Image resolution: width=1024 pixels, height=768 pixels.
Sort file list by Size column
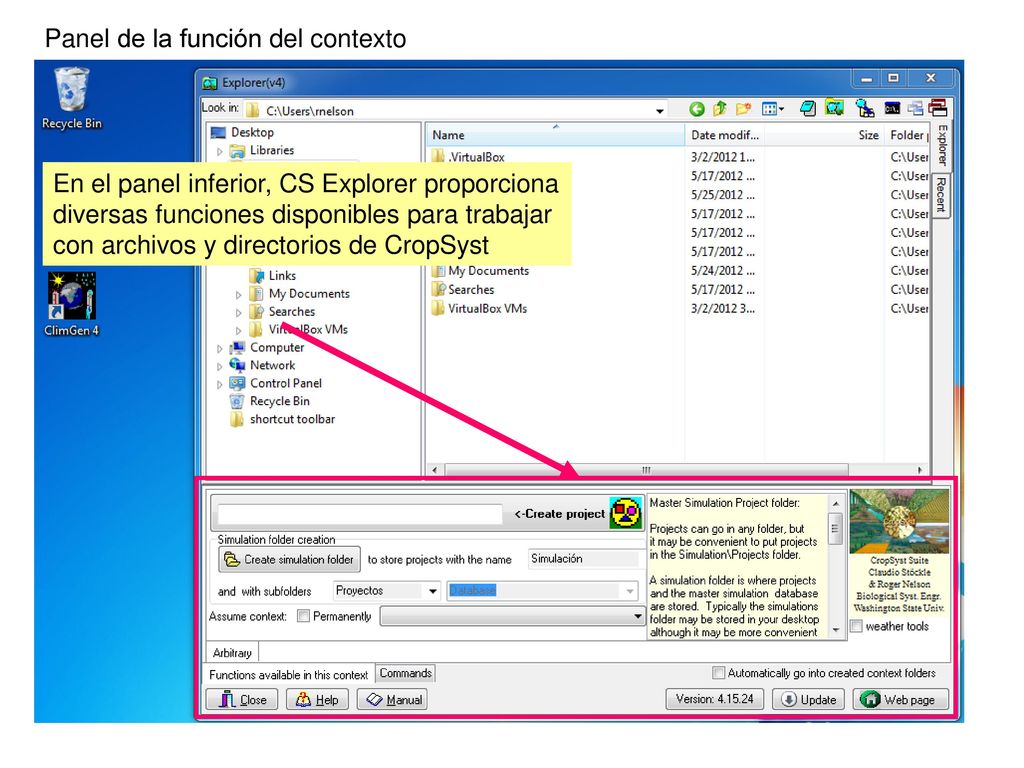point(825,135)
